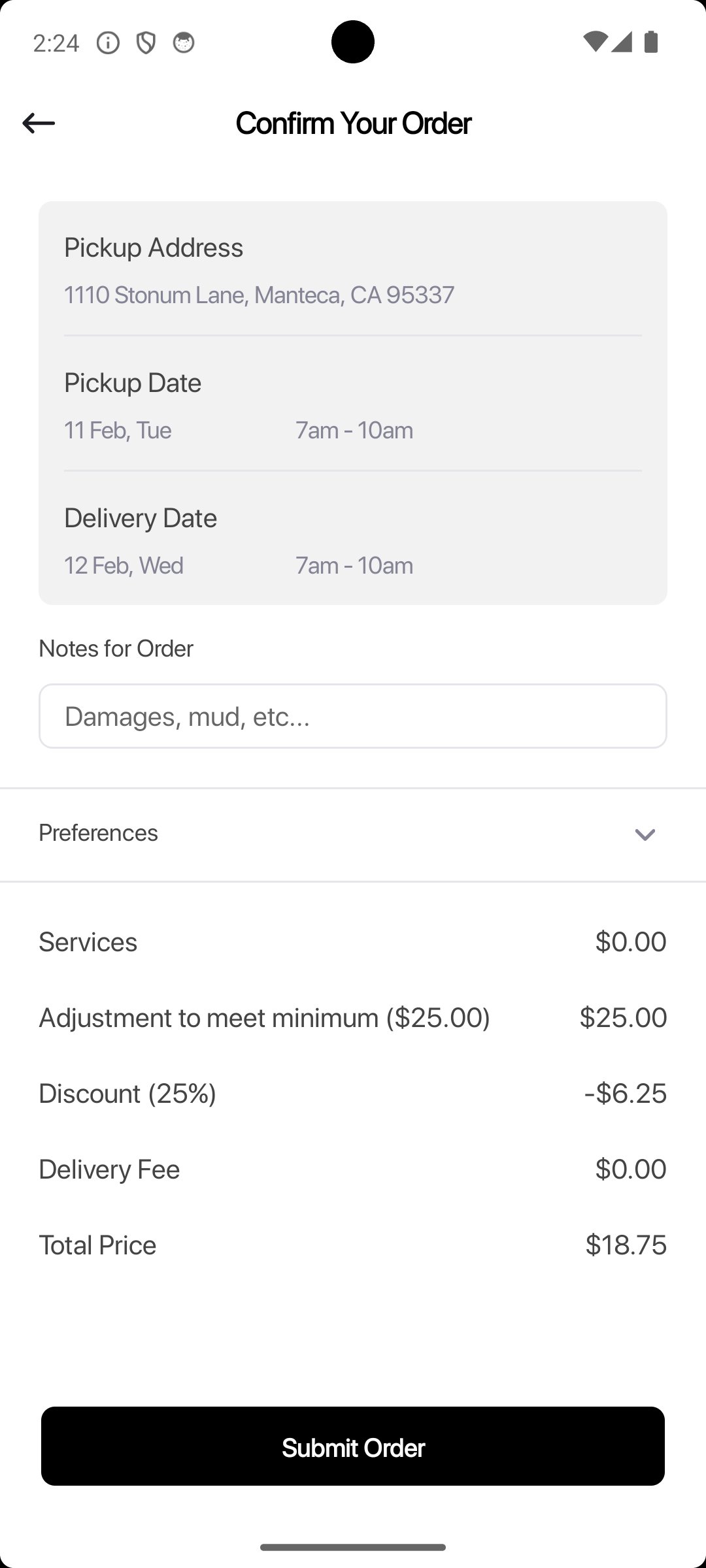Viewport: 706px width, 1568px height.
Task: Tap the Total Price amount $18.75
Action: (x=626, y=1245)
